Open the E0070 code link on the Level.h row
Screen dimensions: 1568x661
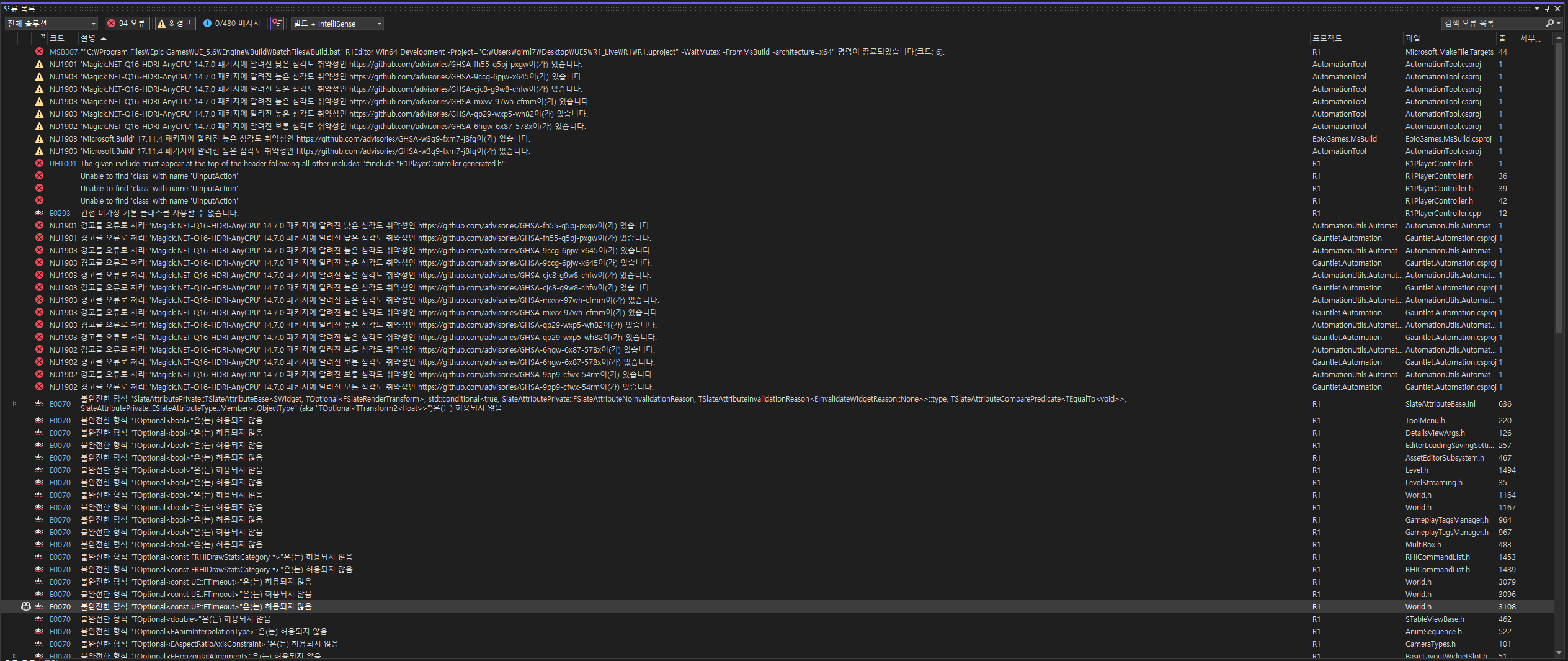click(60, 470)
